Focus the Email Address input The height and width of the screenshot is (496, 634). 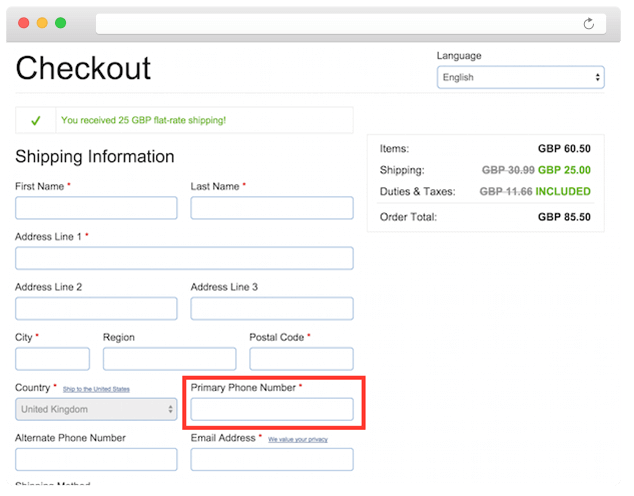[271, 459]
